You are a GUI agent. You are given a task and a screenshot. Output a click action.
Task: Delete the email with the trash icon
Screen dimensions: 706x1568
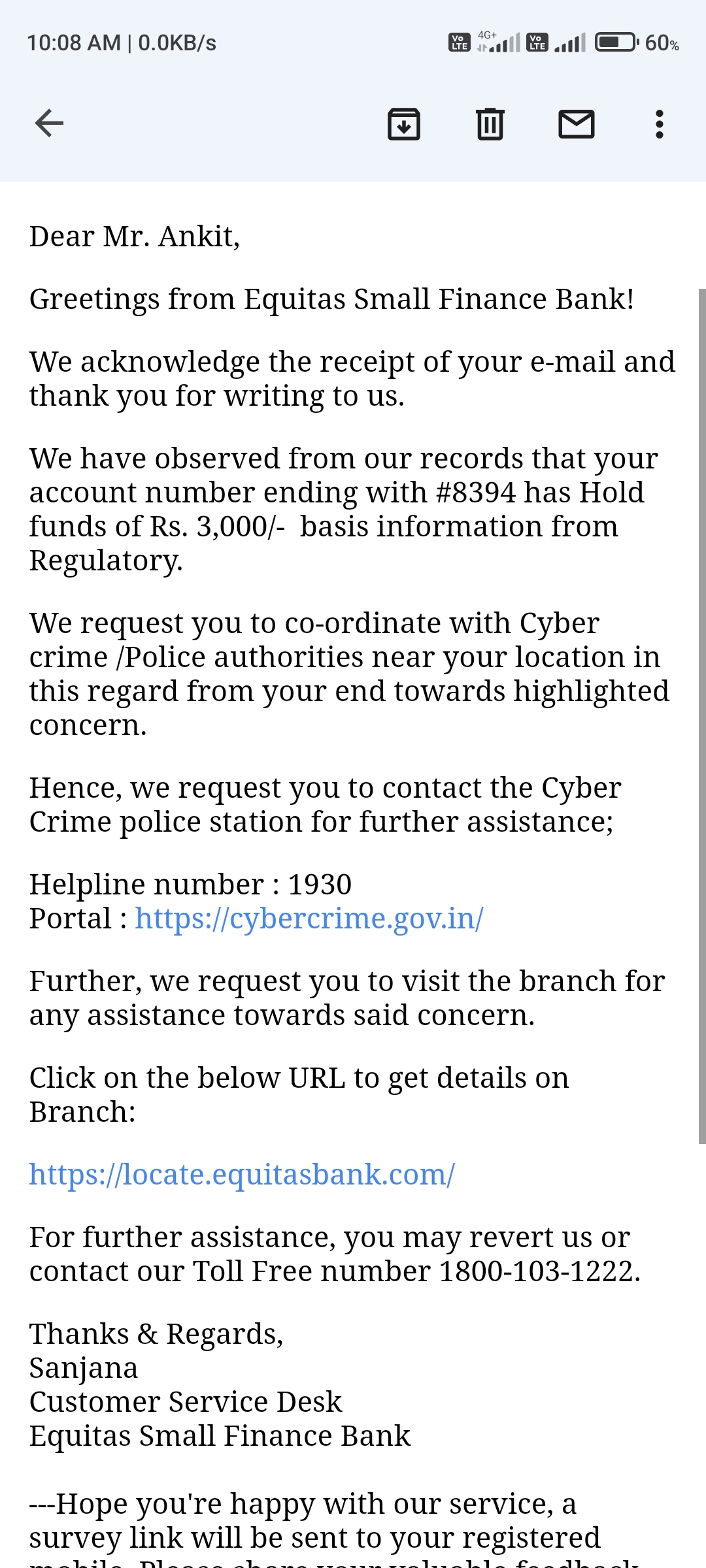pyautogui.click(x=490, y=123)
